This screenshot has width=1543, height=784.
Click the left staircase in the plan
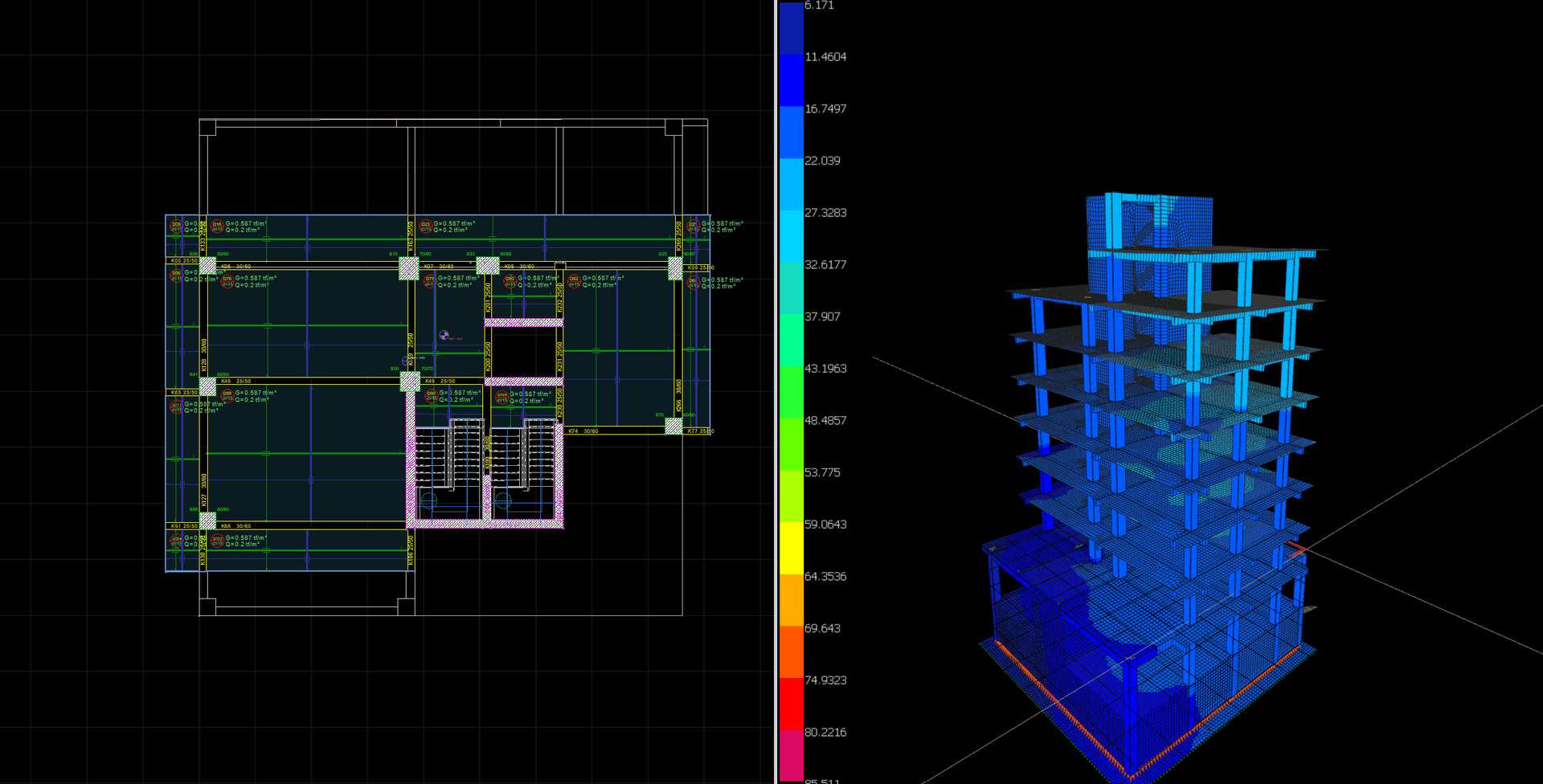coord(447,470)
